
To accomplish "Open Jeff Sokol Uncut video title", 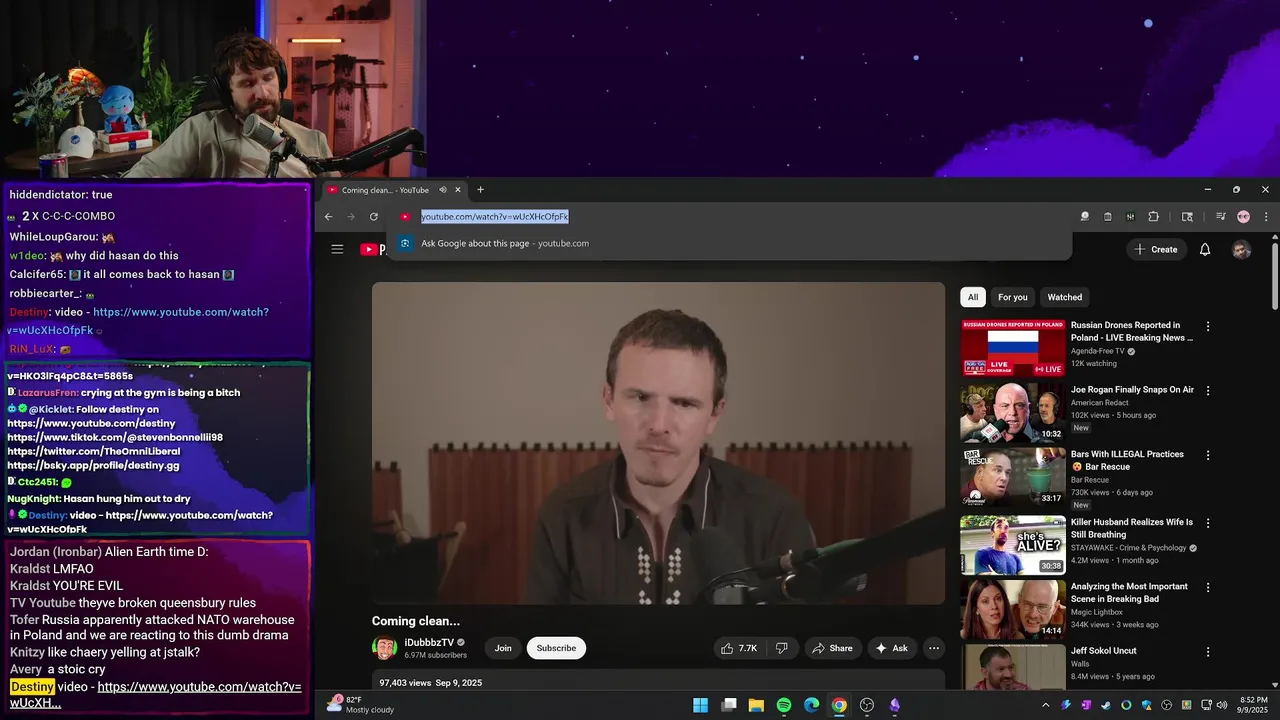I will pyautogui.click(x=1104, y=651).
